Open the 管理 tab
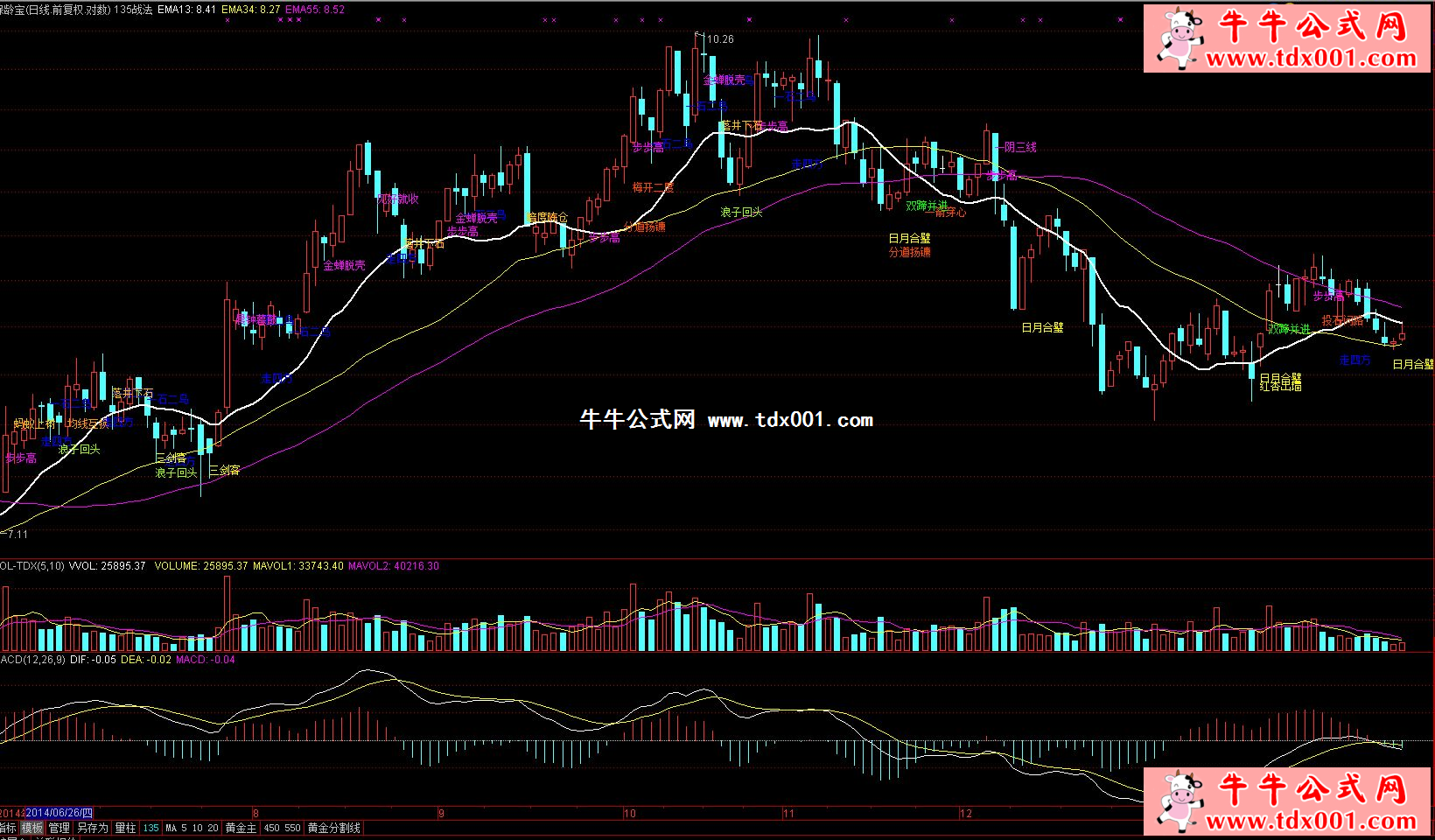Image resolution: width=1435 pixels, height=840 pixels. (59, 828)
